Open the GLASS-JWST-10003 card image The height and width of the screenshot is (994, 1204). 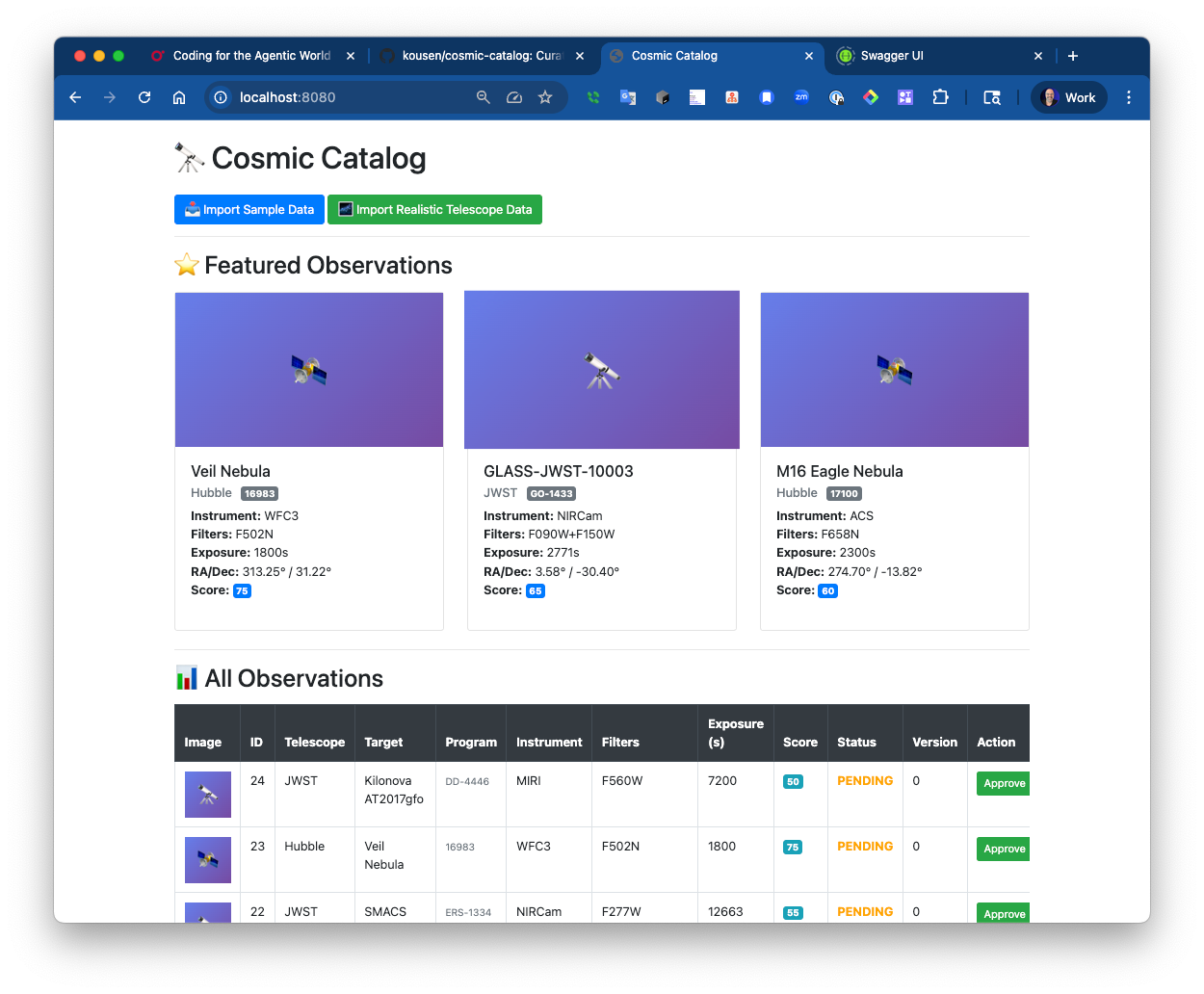(x=602, y=370)
